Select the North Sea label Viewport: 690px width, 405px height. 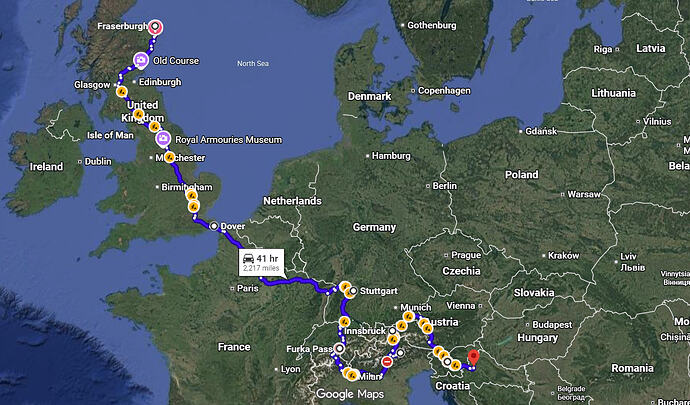tap(253, 63)
